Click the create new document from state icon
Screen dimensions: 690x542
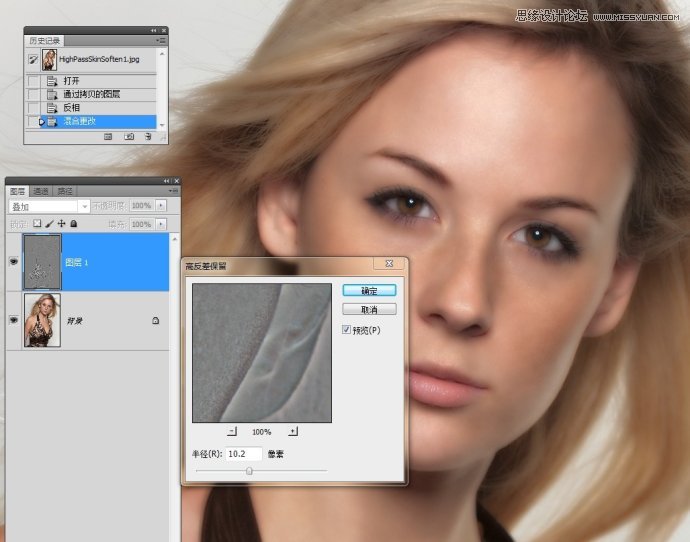pos(108,137)
